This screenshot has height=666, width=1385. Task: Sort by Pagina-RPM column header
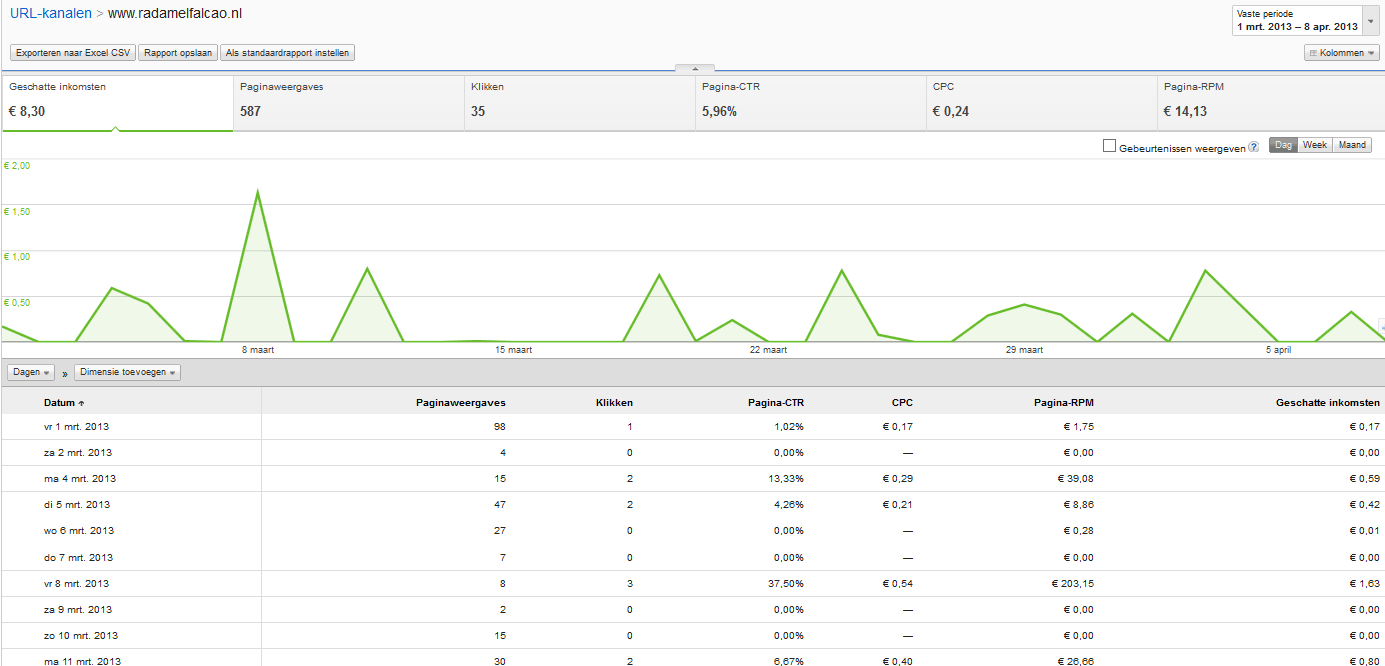point(1063,403)
